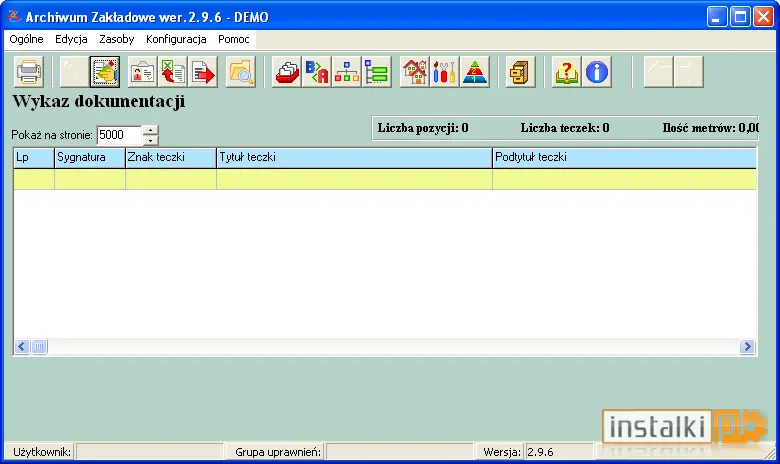Open the Konfiguracja menu
This screenshot has width=780, height=464.
pyautogui.click(x=176, y=39)
